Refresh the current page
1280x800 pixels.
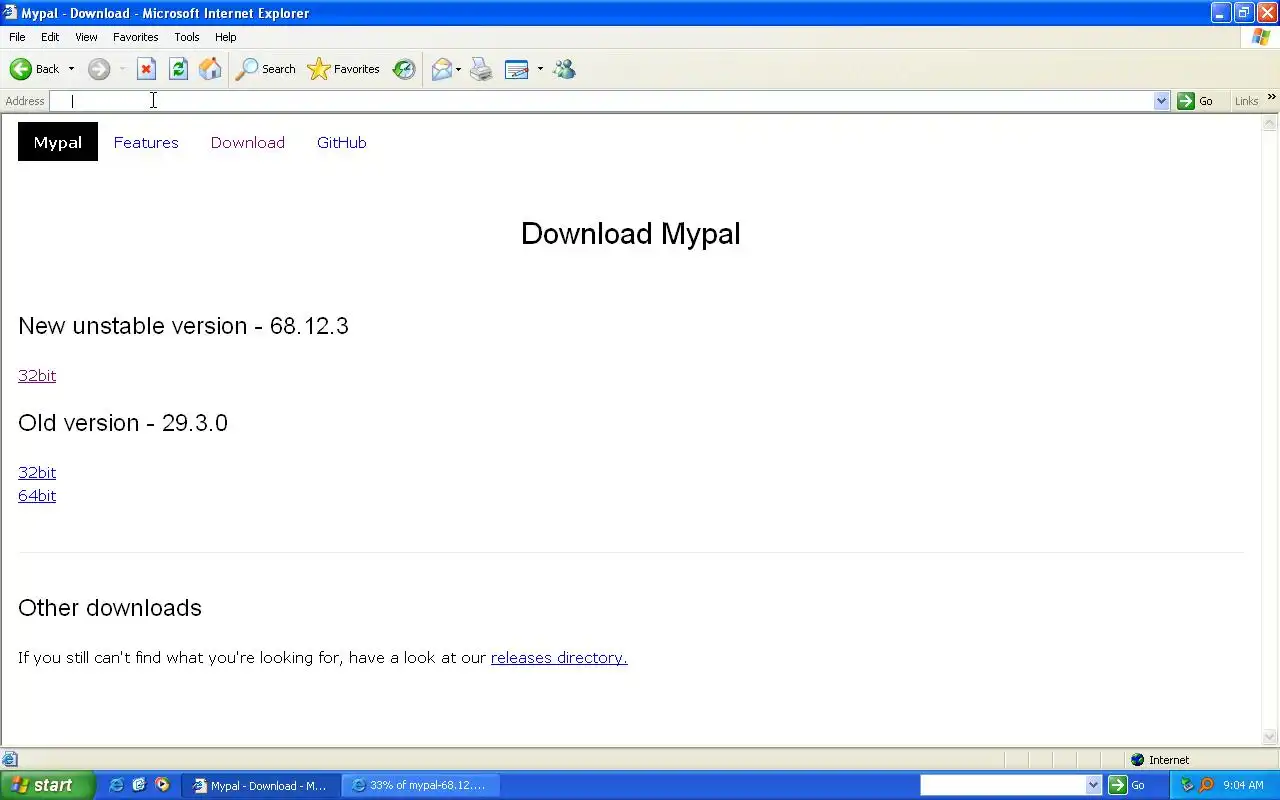[x=178, y=69]
